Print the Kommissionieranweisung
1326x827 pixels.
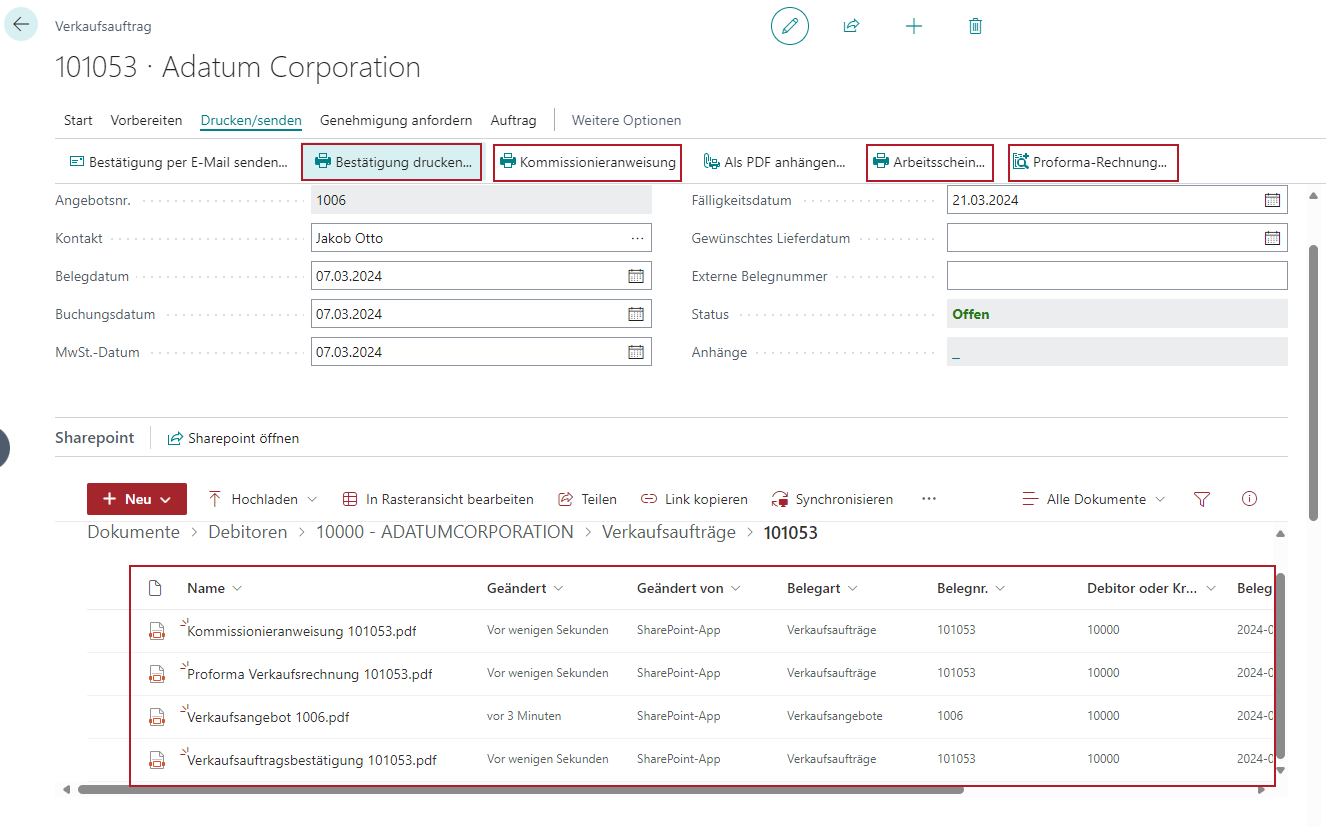[x=588, y=162]
